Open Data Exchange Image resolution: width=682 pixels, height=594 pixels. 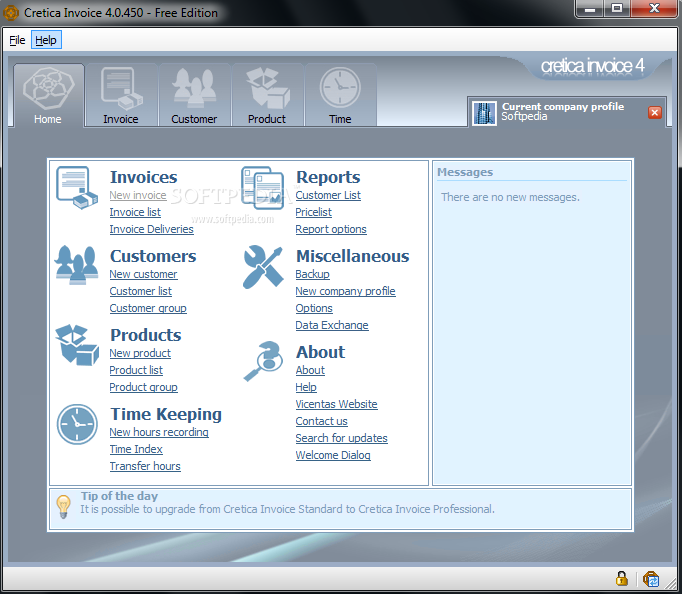tap(332, 325)
